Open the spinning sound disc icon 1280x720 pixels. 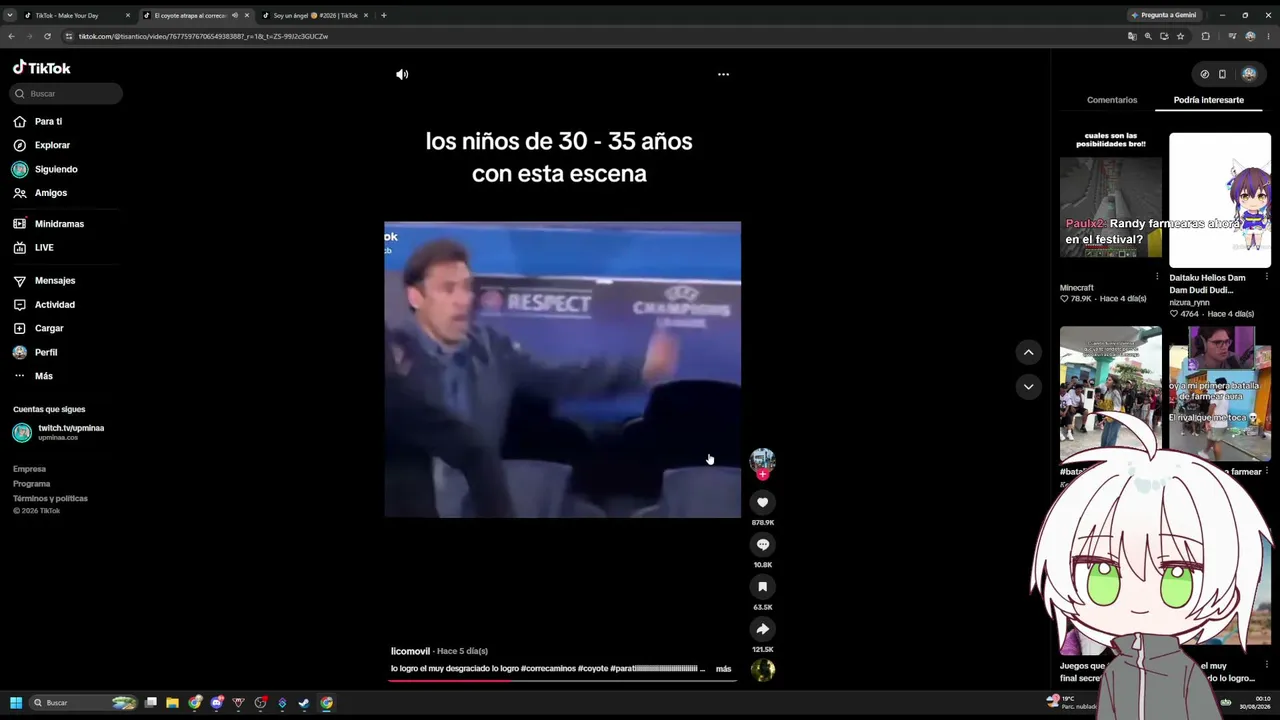tap(762, 670)
